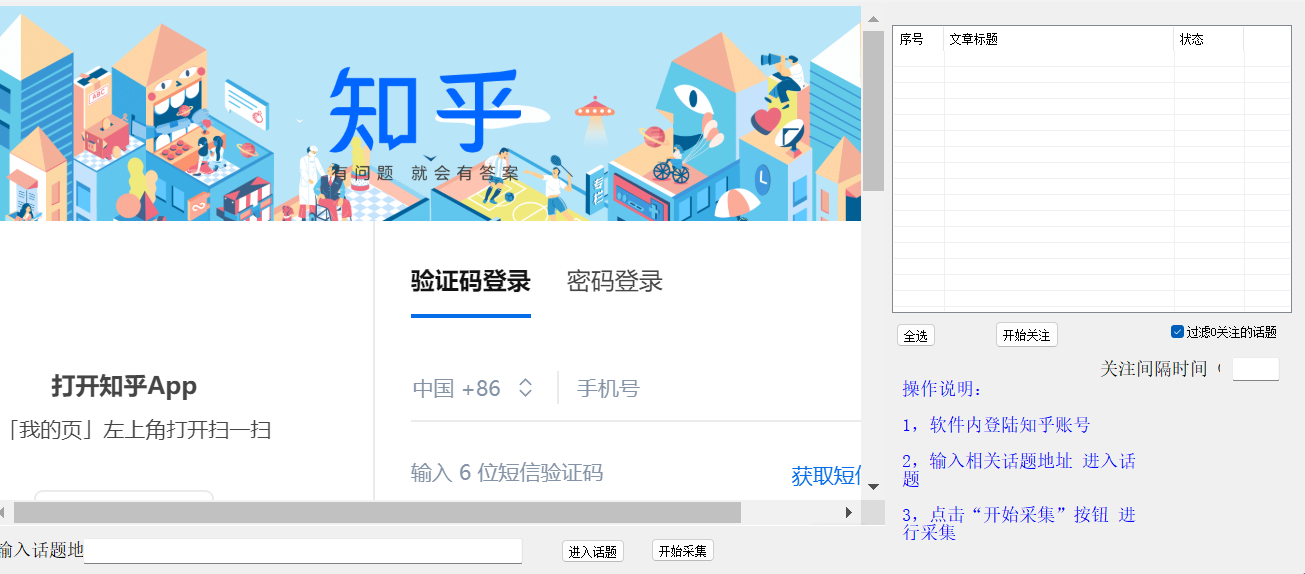Click the vertical scrollbar thumb in browser pane
This screenshot has width=1305, height=574.
pyautogui.click(x=873, y=110)
